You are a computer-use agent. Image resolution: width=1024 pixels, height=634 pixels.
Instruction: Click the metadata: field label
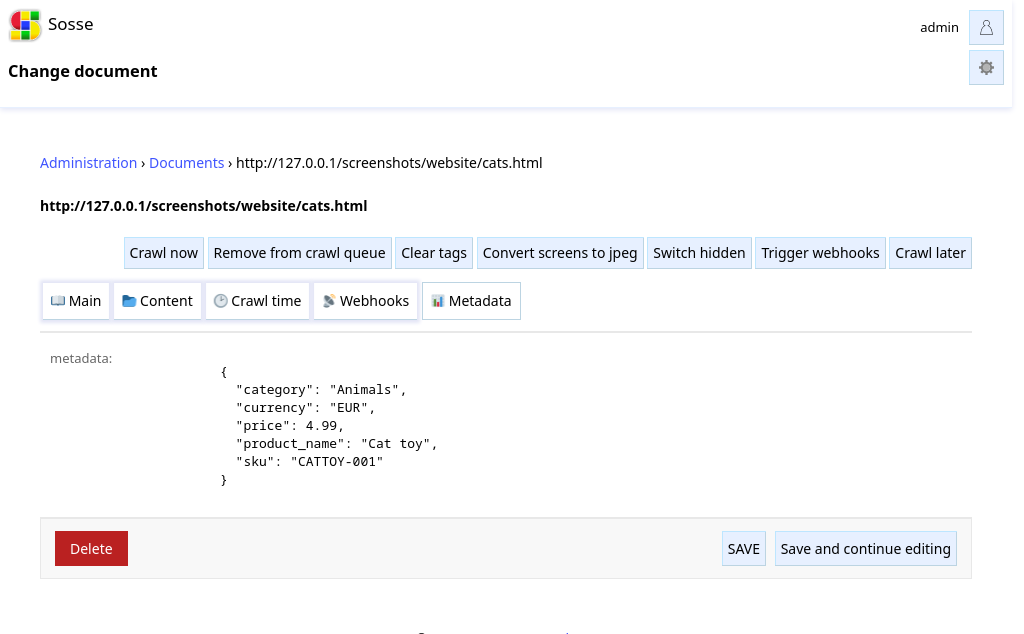click(81, 358)
